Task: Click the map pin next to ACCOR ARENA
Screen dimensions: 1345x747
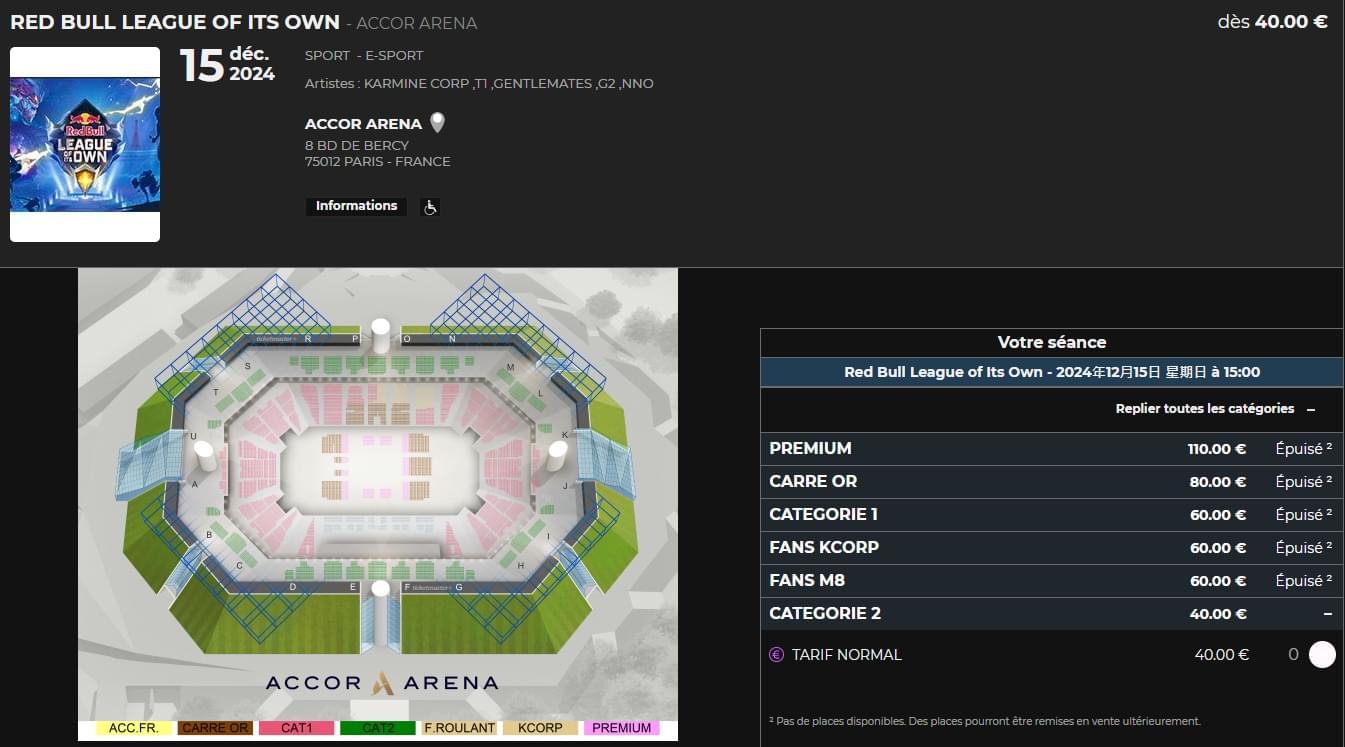Action: click(437, 123)
